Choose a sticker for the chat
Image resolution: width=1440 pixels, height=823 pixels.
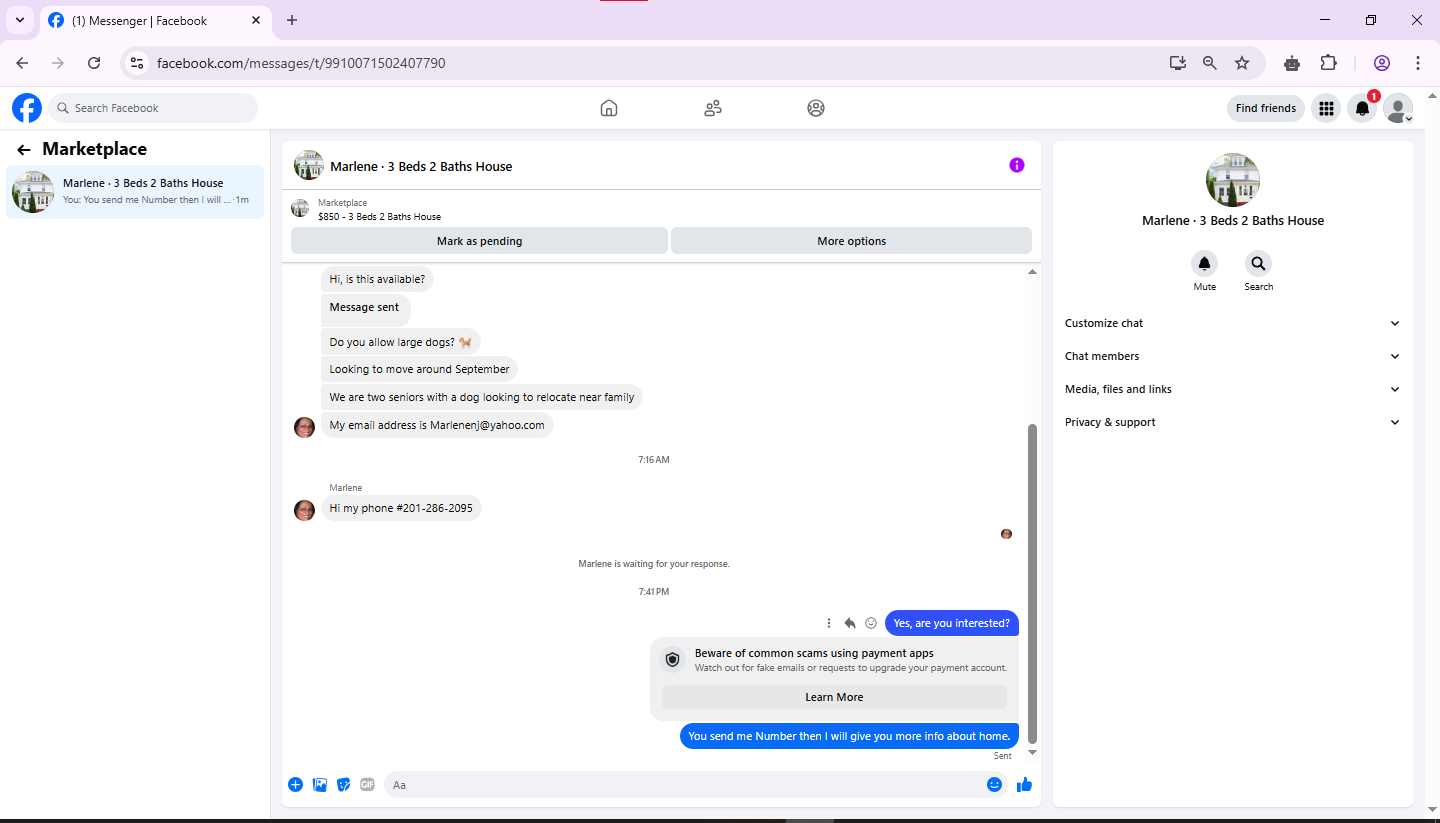(x=344, y=785)
